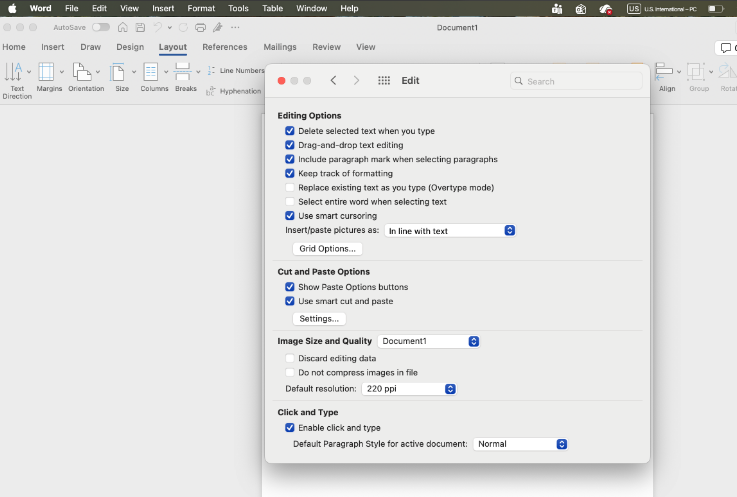The height and width of the screenshot is (497, 737).
Task: Open the page Size icon
Action: click(x=117, y=72)
